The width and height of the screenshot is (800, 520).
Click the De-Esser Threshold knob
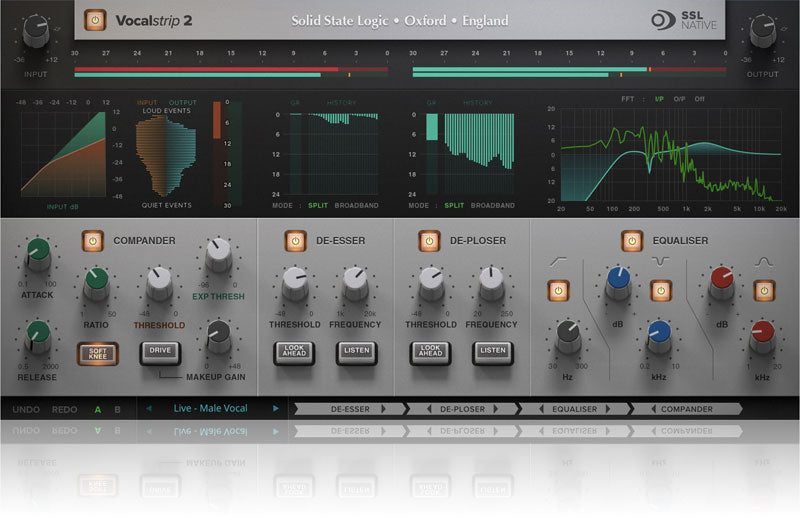(295, 284)
